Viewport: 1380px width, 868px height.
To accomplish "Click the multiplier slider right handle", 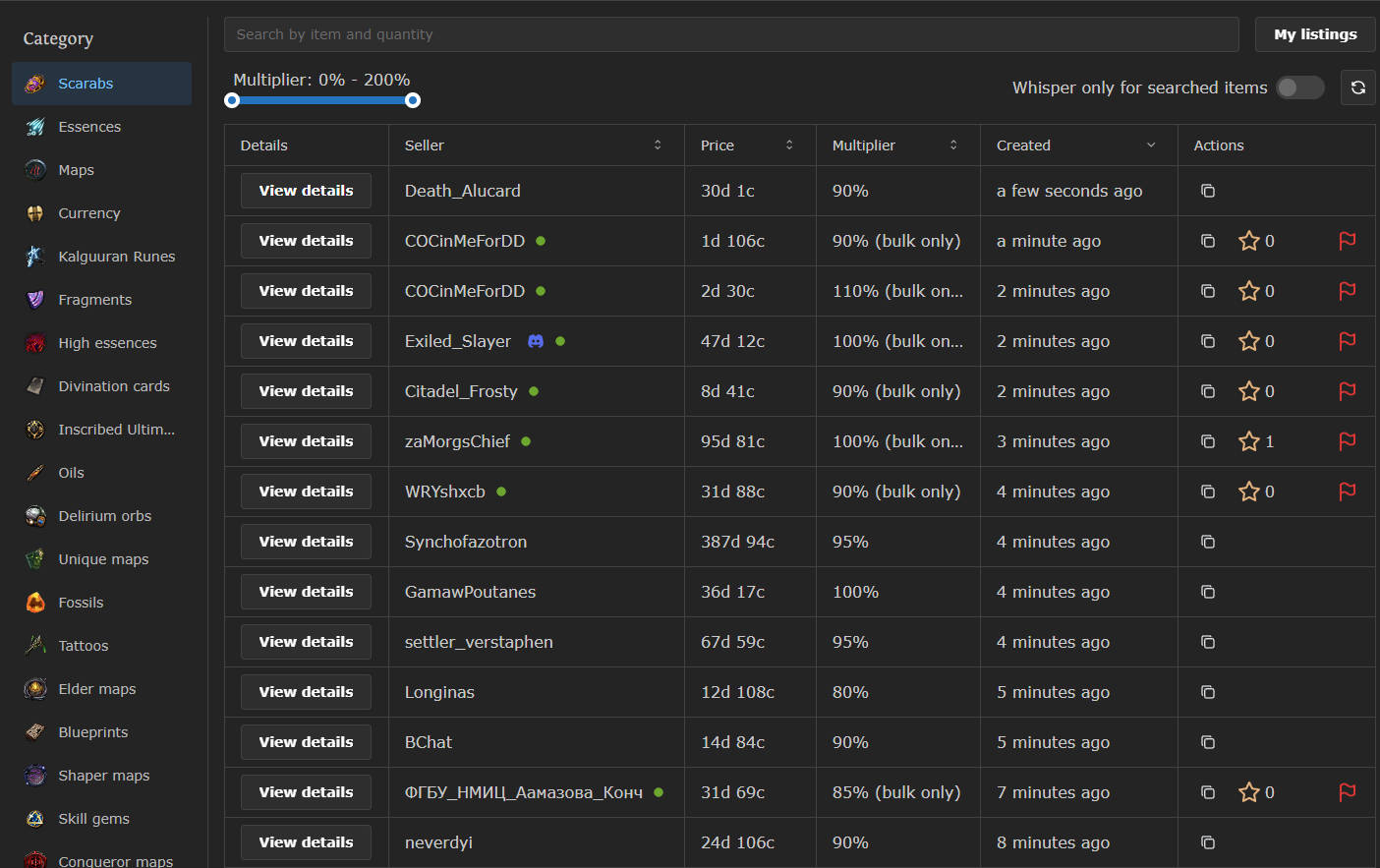I will pos(413,100).
